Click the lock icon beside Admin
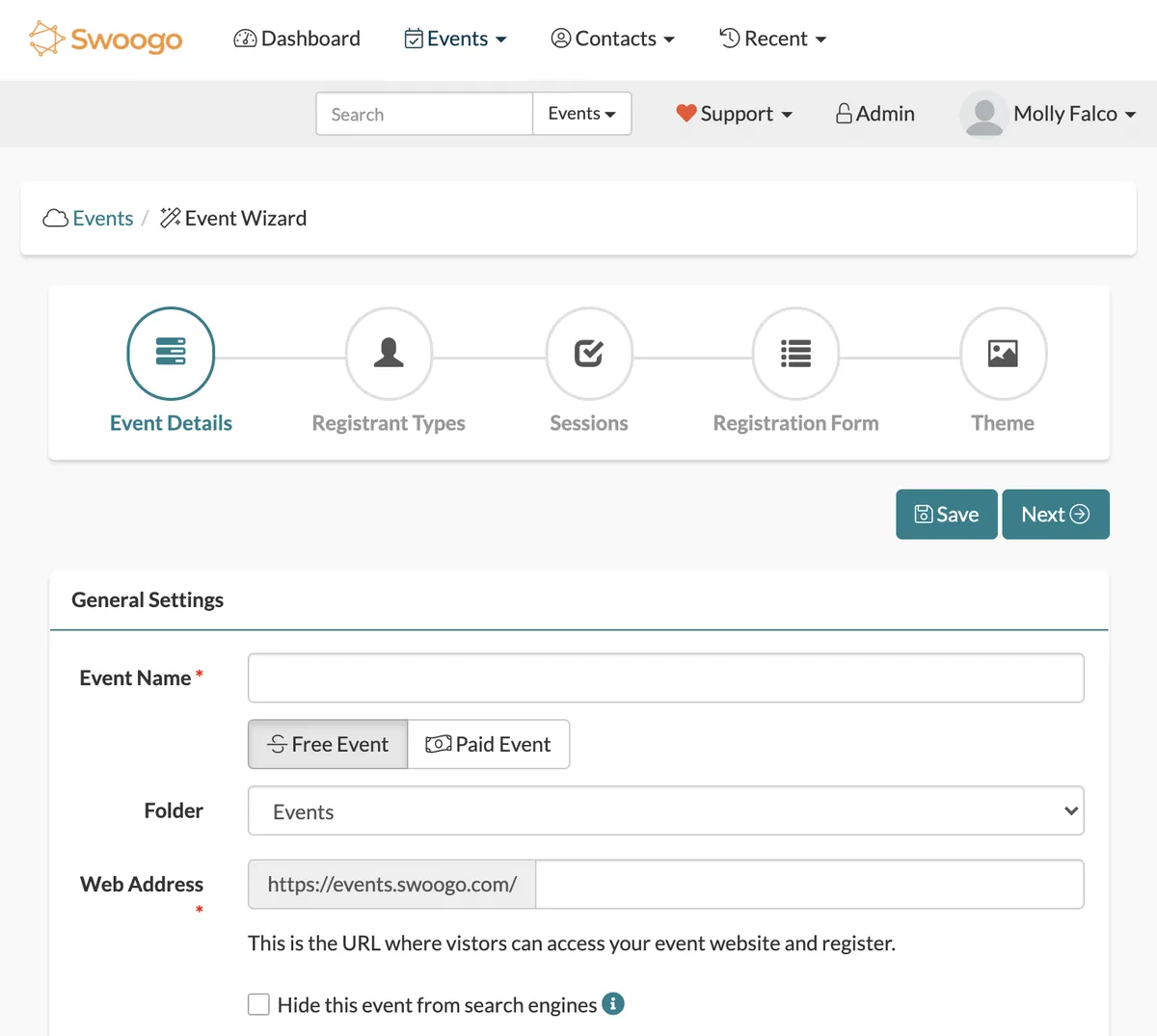Image resolution: width=1157 pixels, height=1036 pixels. 844,114
